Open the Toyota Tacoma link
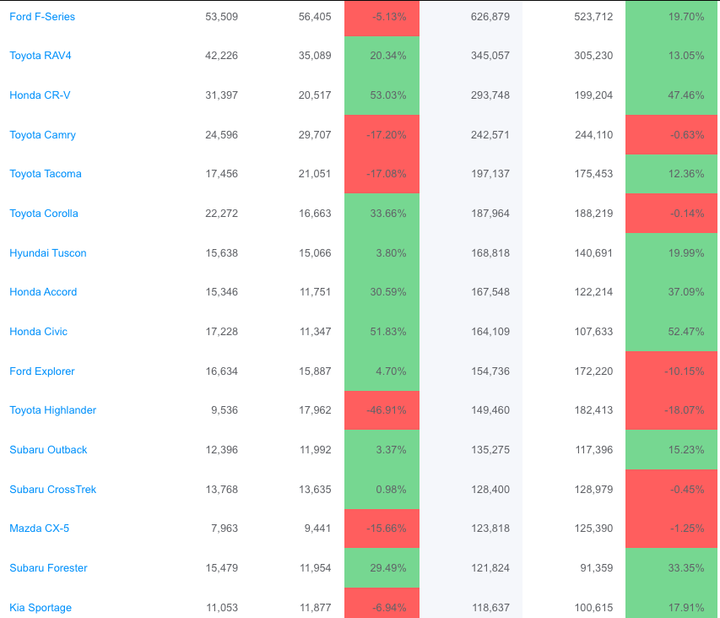Image resolution: width=720 pixels, height=618 pixels. [45, 174]
